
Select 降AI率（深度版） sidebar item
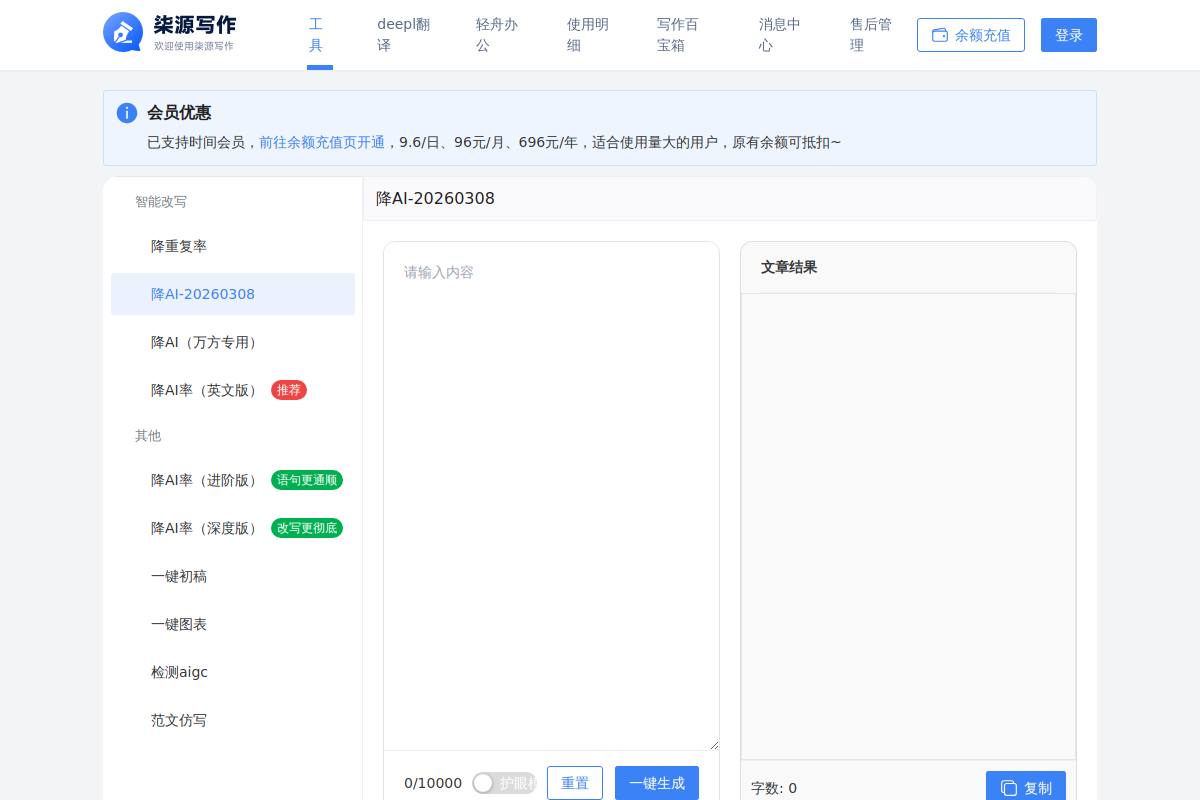pyautogui.click(x=233, y=528)
